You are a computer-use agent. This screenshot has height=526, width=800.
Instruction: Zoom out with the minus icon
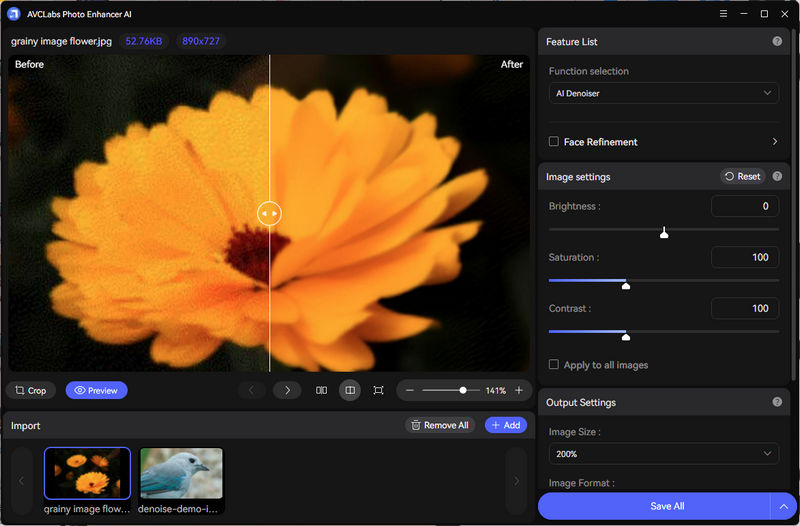pos(410,390)
